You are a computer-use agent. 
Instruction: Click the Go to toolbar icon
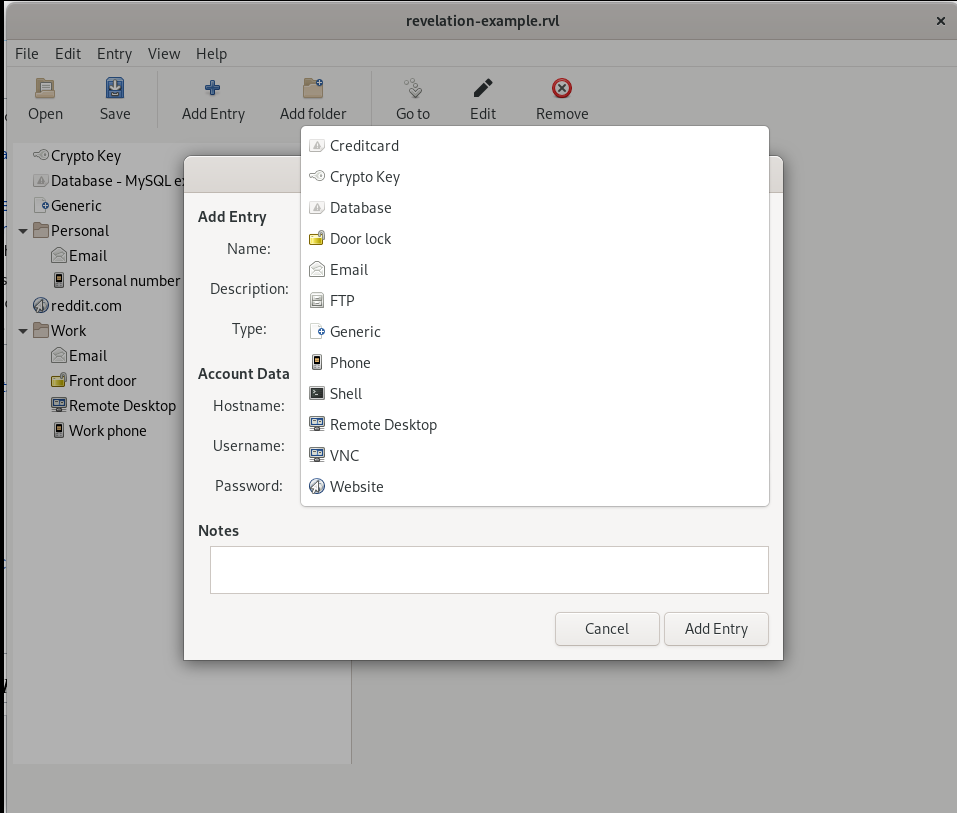click(x=412, y=89)
